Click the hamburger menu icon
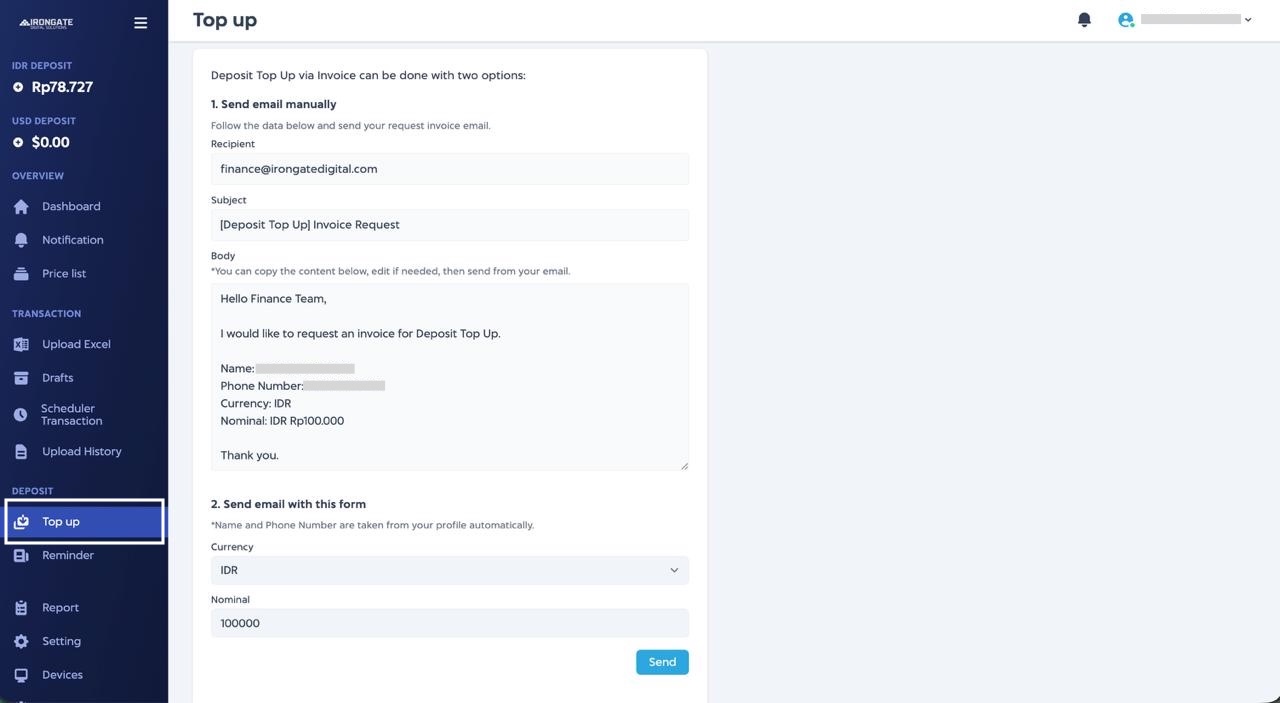Viewport: 1280px width, 703px height. [140, 23]
